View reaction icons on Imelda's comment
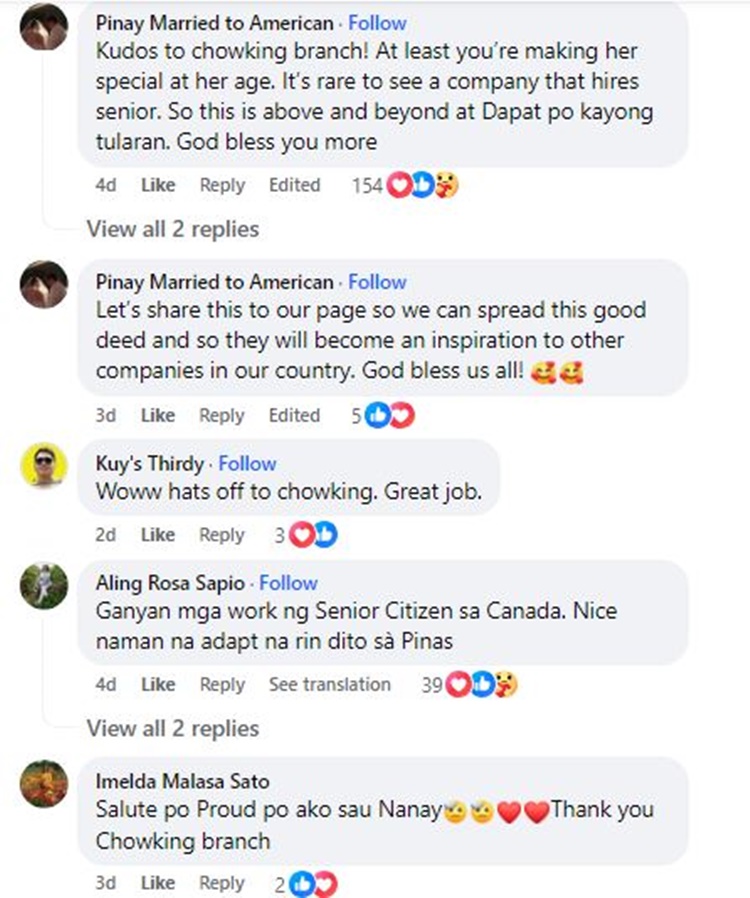Image resolution: width=750 pixels, height=898 pixels. click(313, 884)
